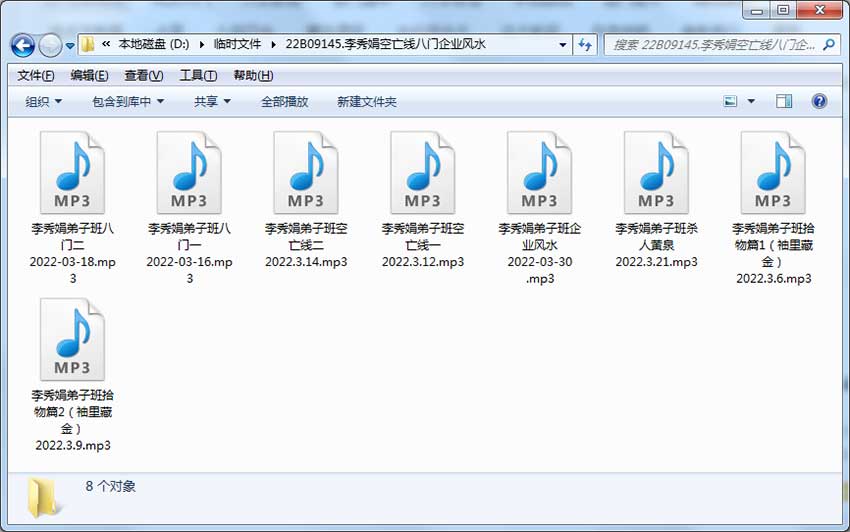Click 临时文件 in the address breadcrumb
Viewport: 850px width, 532px height.
tap(237, 44)
